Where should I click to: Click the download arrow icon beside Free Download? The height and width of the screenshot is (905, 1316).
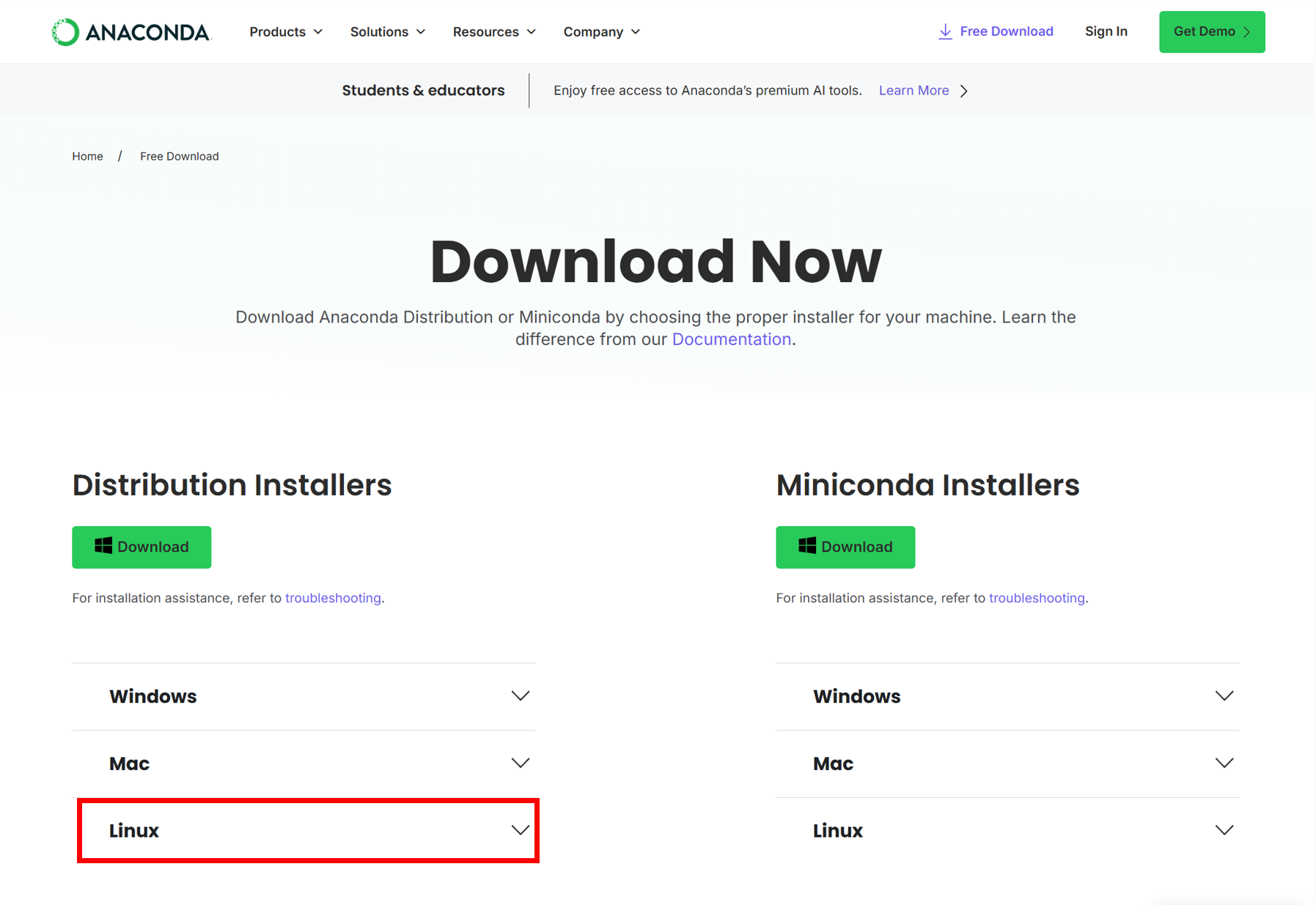tap(945, 32)
